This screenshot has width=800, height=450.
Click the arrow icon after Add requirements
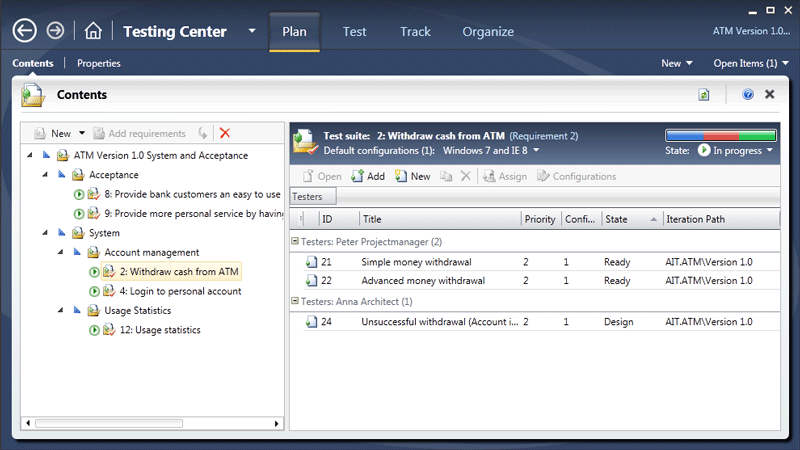tap(203, 133)
